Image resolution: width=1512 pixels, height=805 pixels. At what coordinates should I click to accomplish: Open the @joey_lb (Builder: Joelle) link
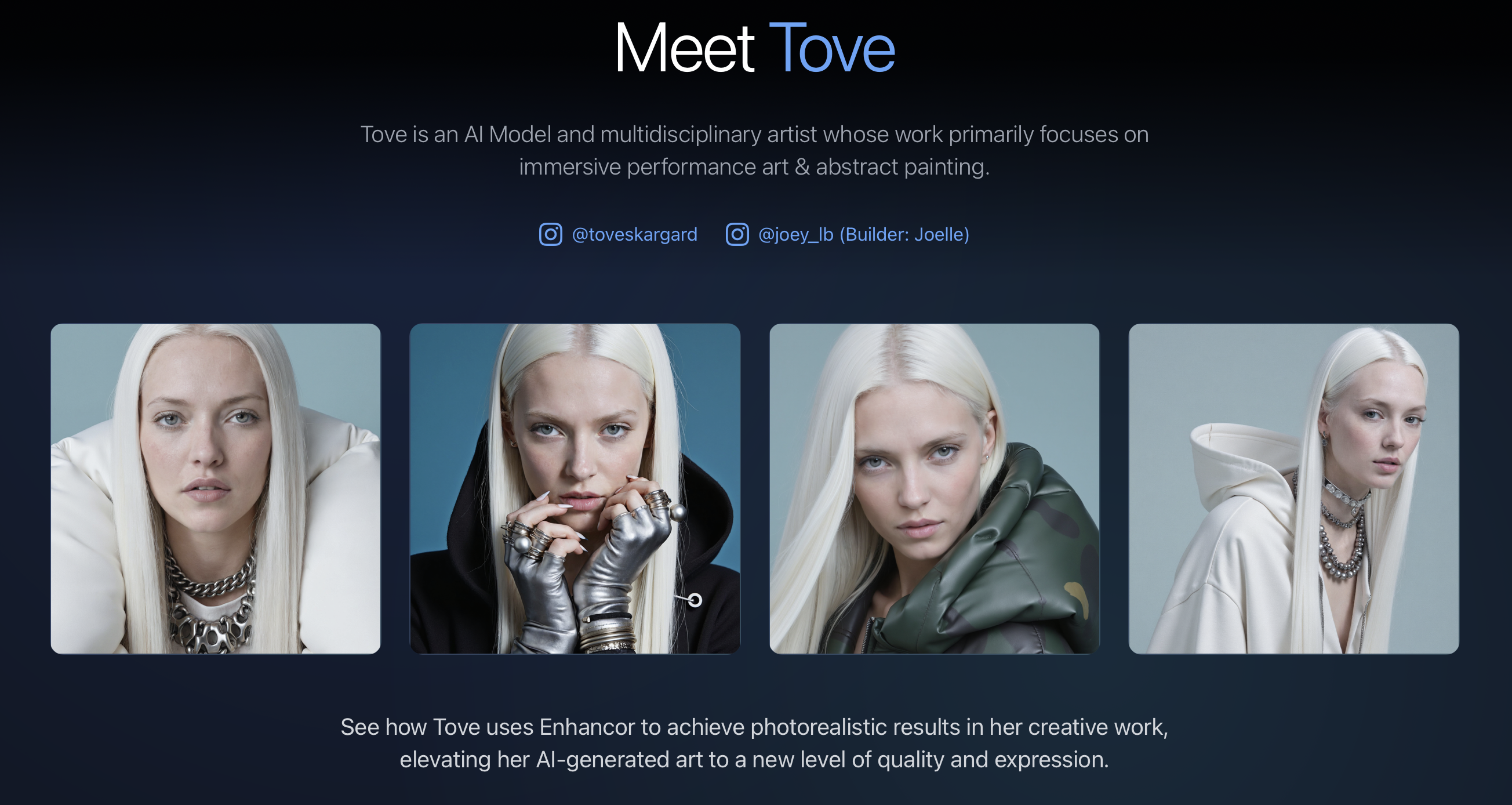863,234
